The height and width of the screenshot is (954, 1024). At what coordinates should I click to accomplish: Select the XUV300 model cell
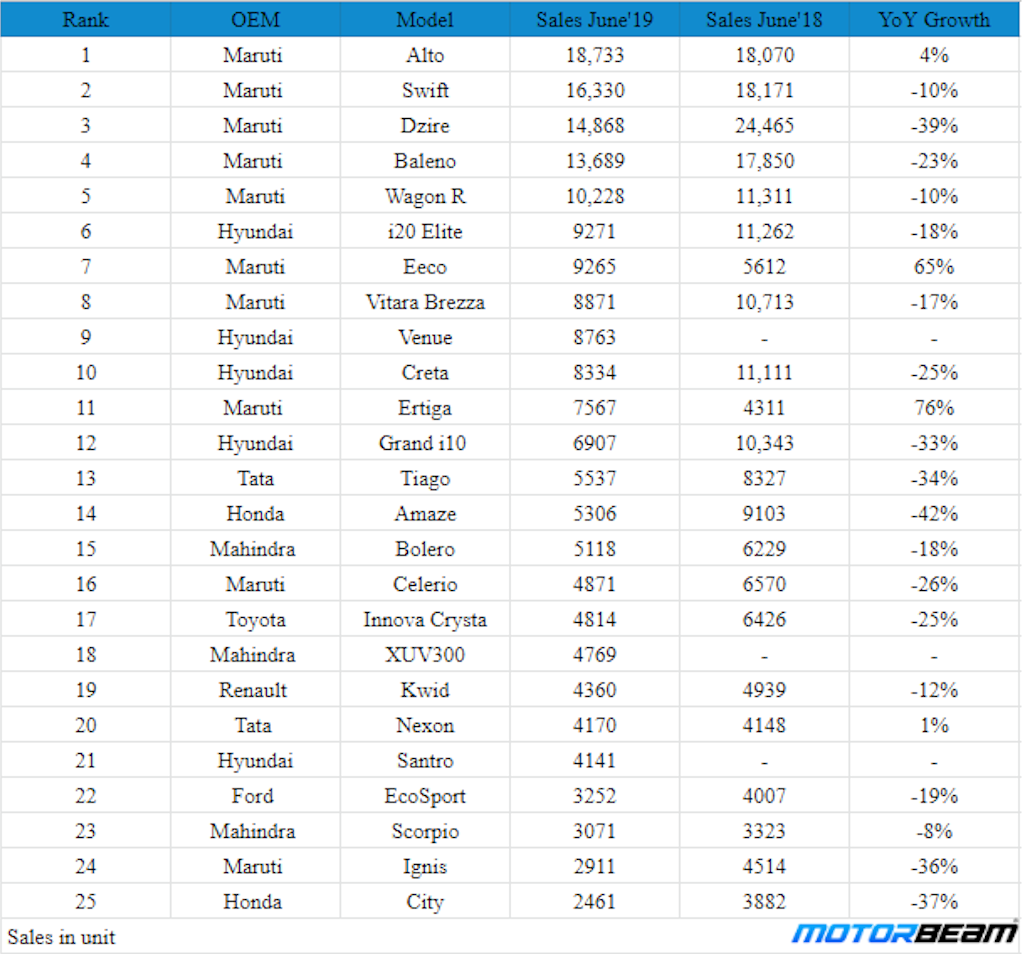click(x=425, y=654)
